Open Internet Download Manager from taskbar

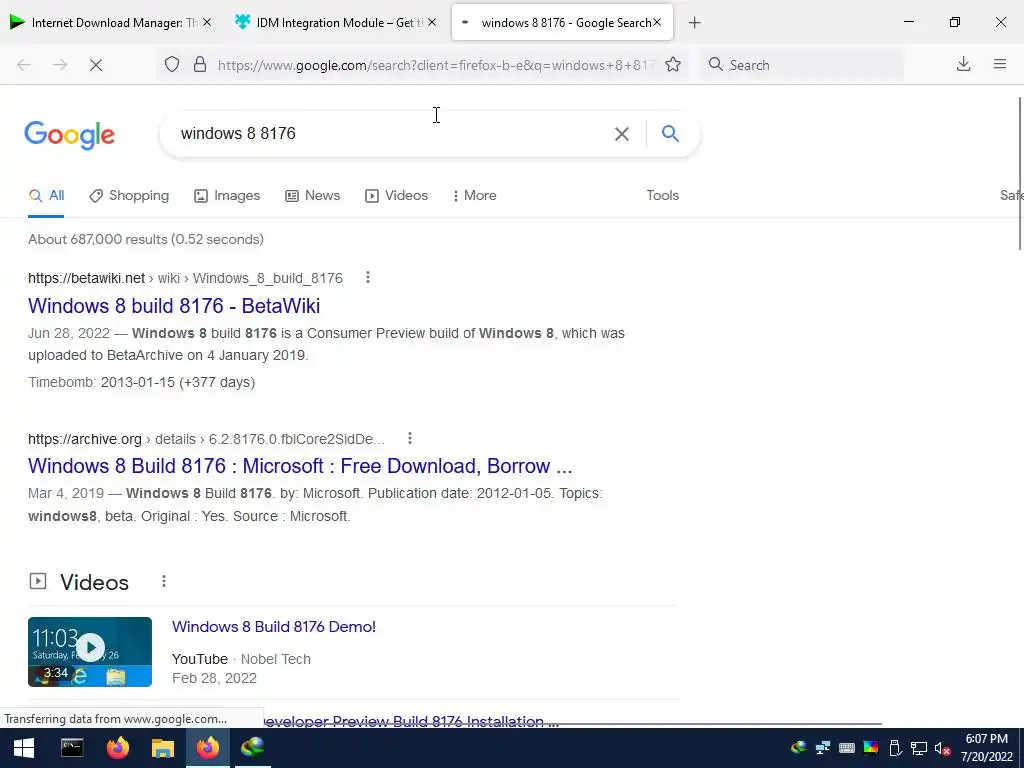[x=253, y=748]
